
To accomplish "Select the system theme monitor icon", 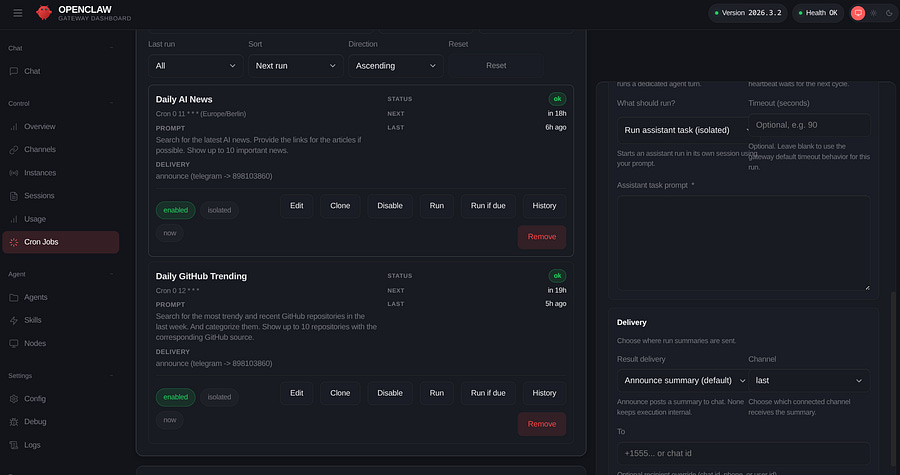I will 858,13.
